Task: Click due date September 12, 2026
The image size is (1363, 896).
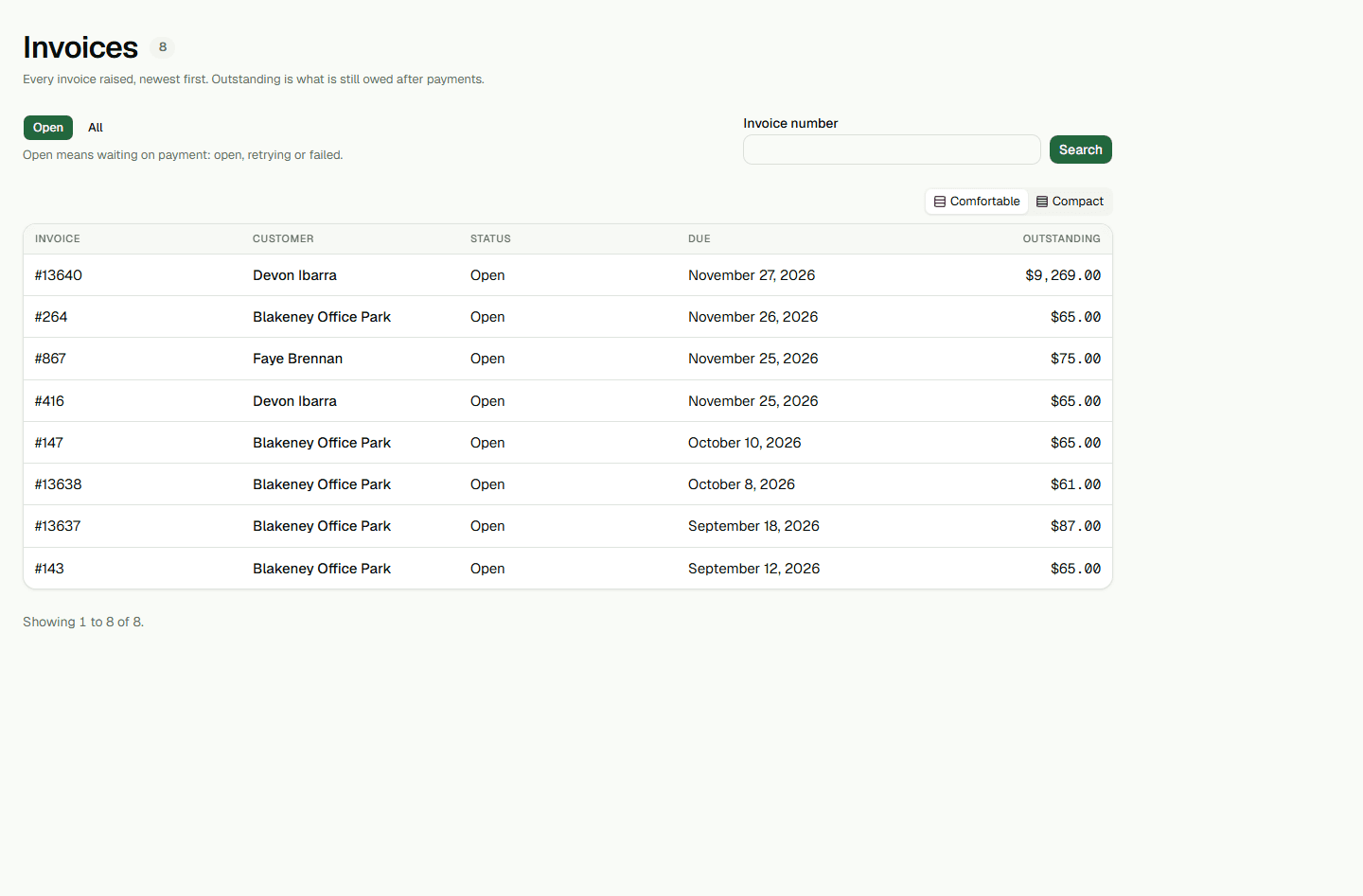Action: point(753,569)
